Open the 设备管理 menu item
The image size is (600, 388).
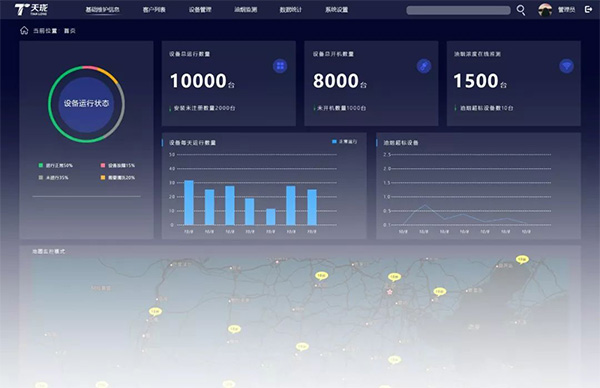coord(200,10)
